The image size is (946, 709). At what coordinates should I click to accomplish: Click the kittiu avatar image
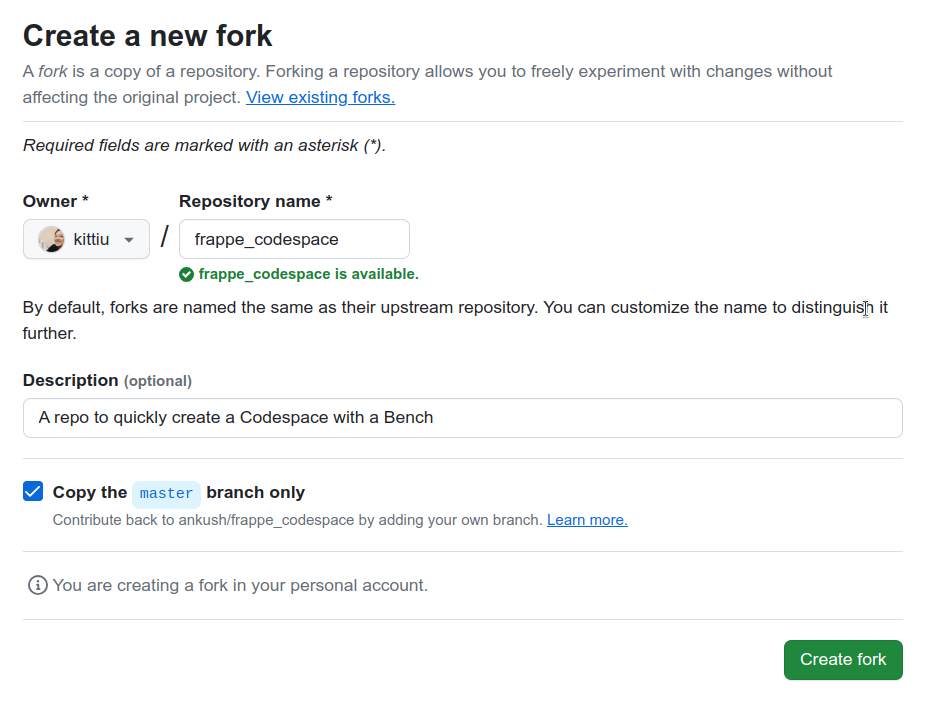tap(51, 240)
